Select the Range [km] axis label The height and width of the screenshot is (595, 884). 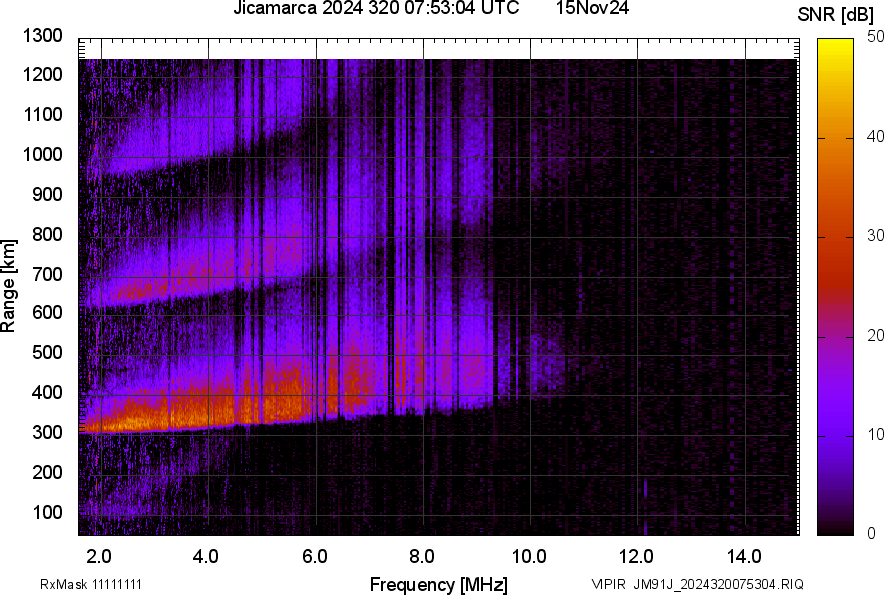pyautogui.click(x=12, y=285)
